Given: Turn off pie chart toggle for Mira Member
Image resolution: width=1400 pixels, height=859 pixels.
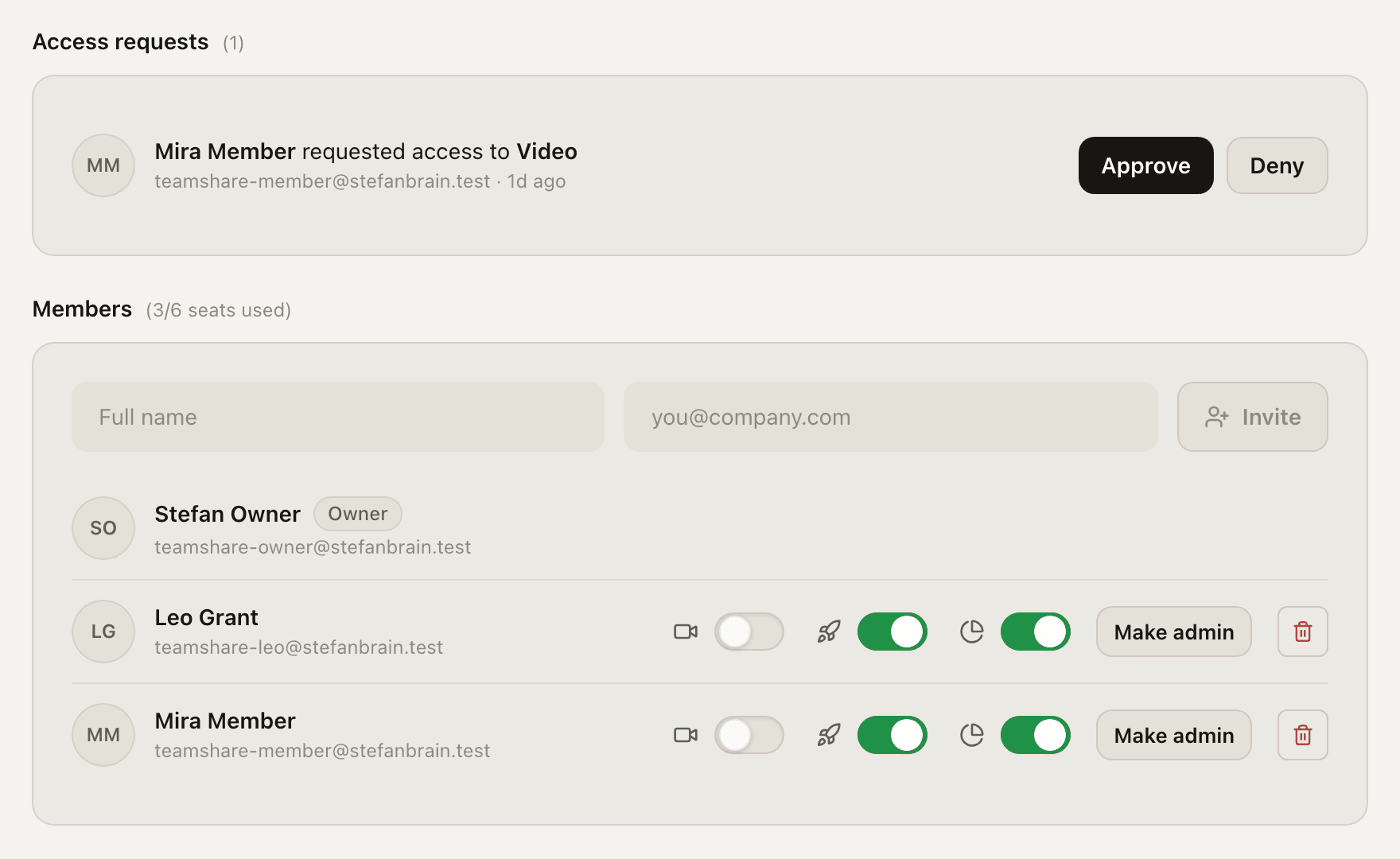Looking at the screenshot, I should [x=1035, y=735].
